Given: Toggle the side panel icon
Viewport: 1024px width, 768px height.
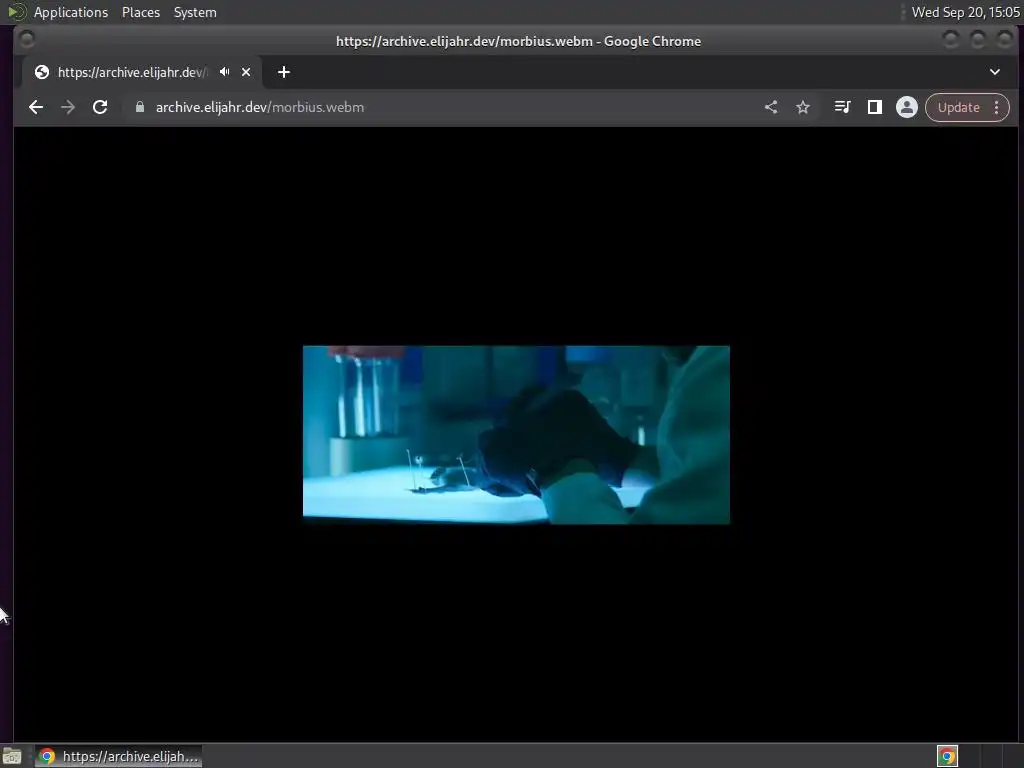Looking at the screenshot, I should pyautogui.click(x=874, y=107).
